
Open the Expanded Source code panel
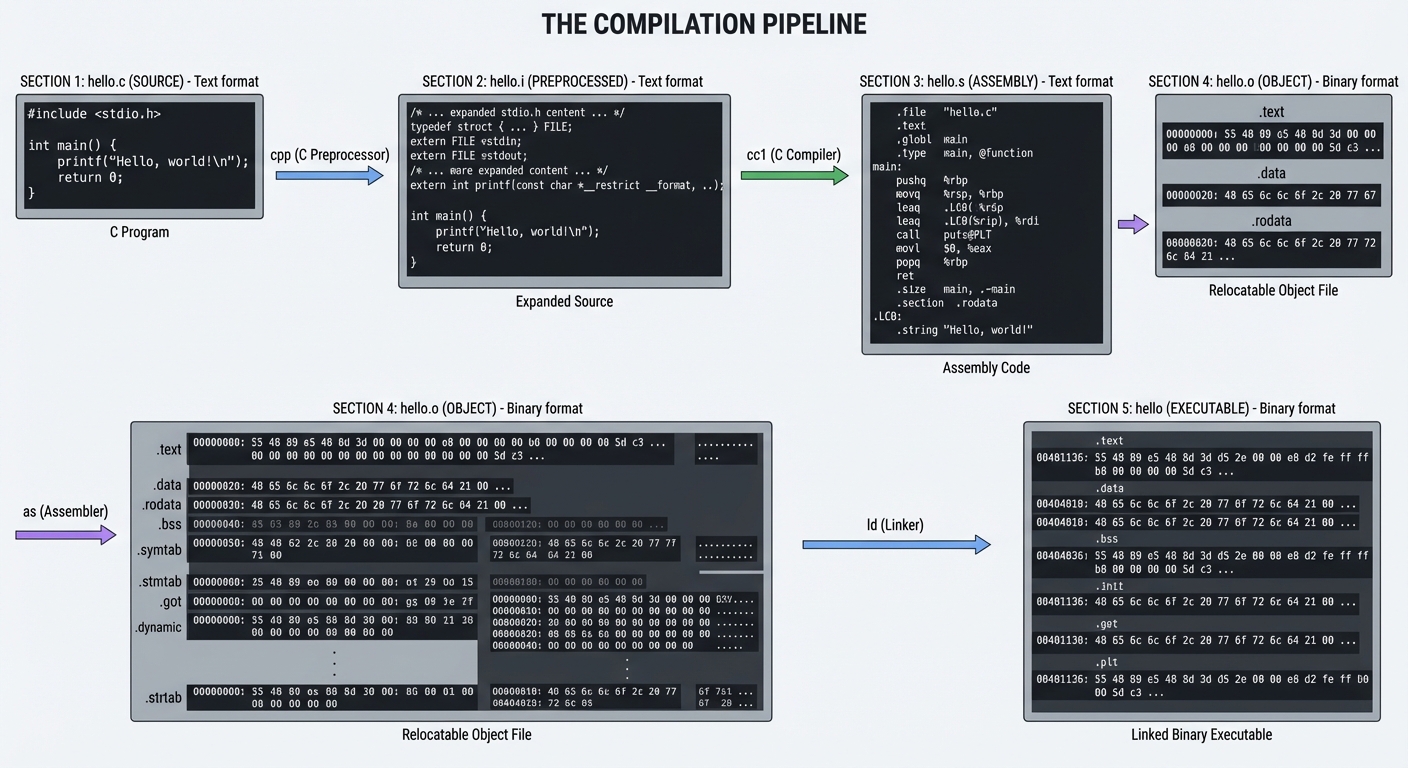[564, 190]
